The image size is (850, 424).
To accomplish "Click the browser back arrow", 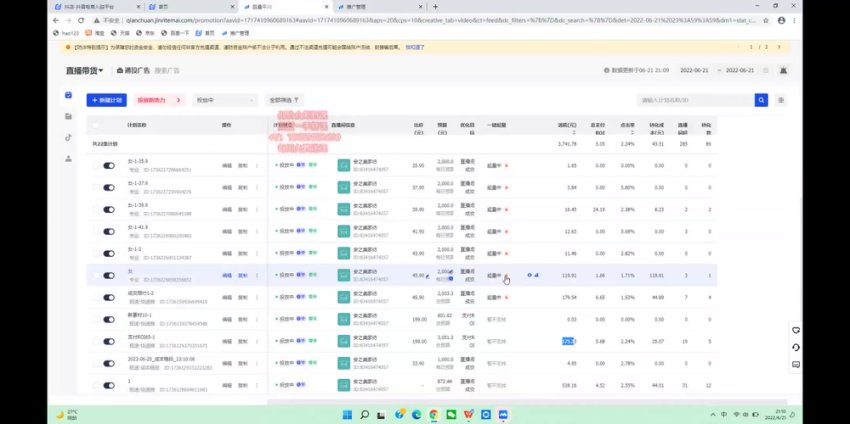I will point(56,20).
